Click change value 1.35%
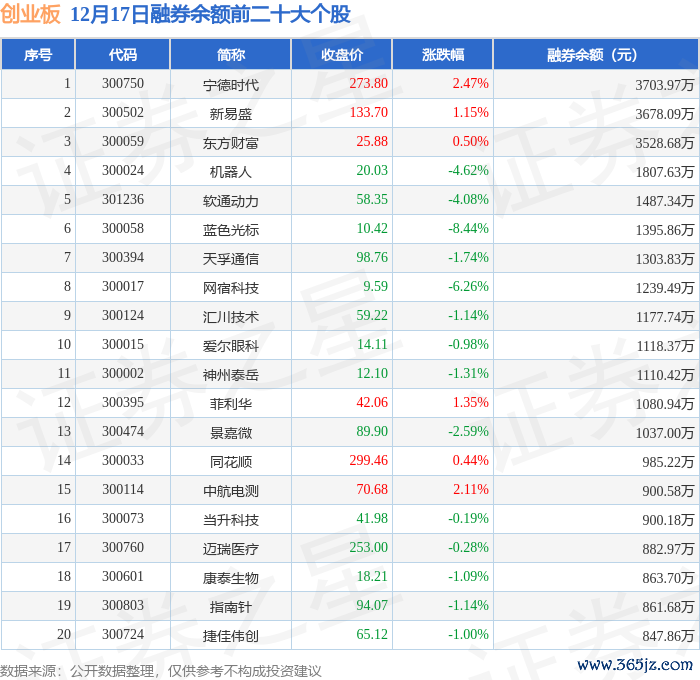700x680 pixels. click(x=471, y=403)
